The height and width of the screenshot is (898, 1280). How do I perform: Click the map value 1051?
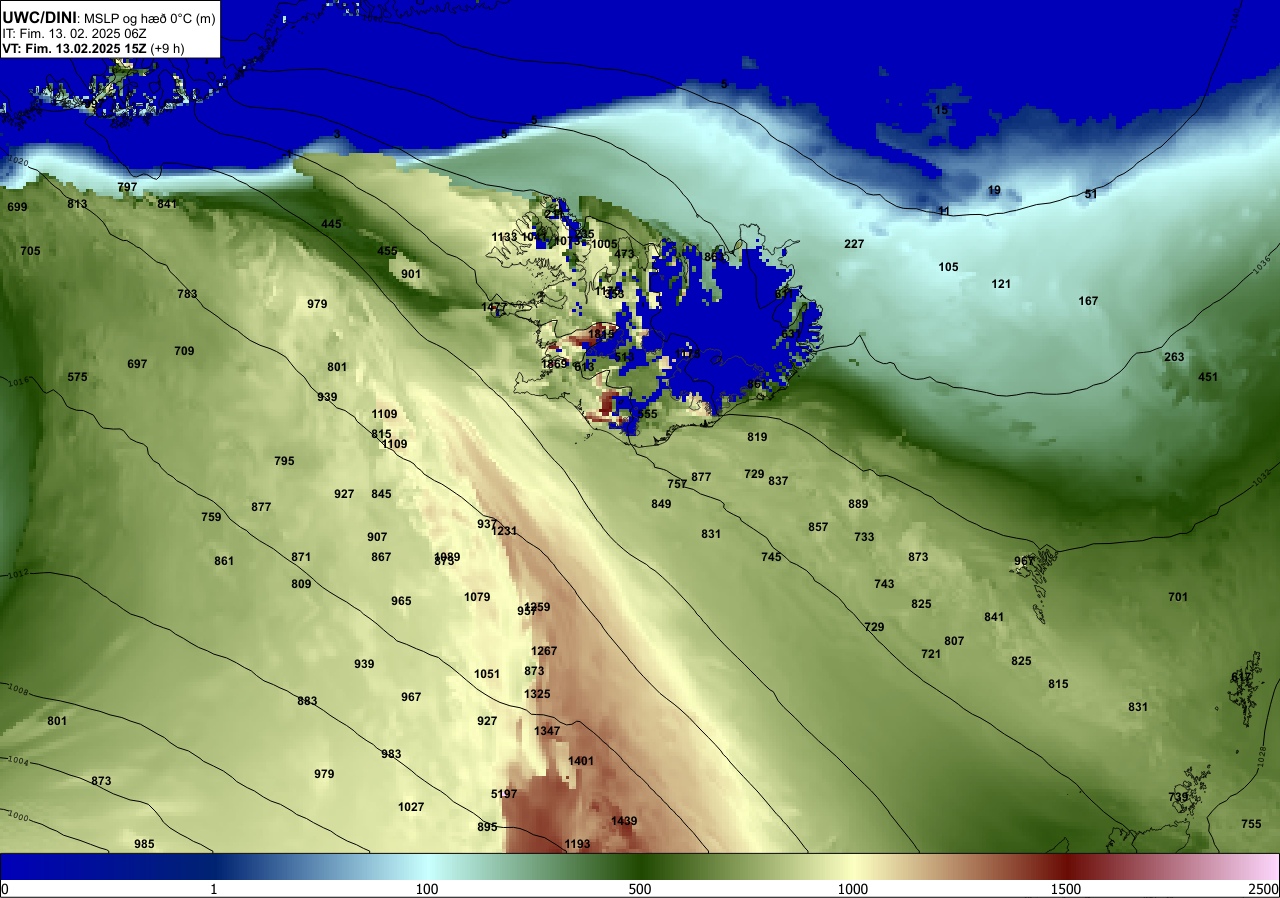[x=487, y=674]
